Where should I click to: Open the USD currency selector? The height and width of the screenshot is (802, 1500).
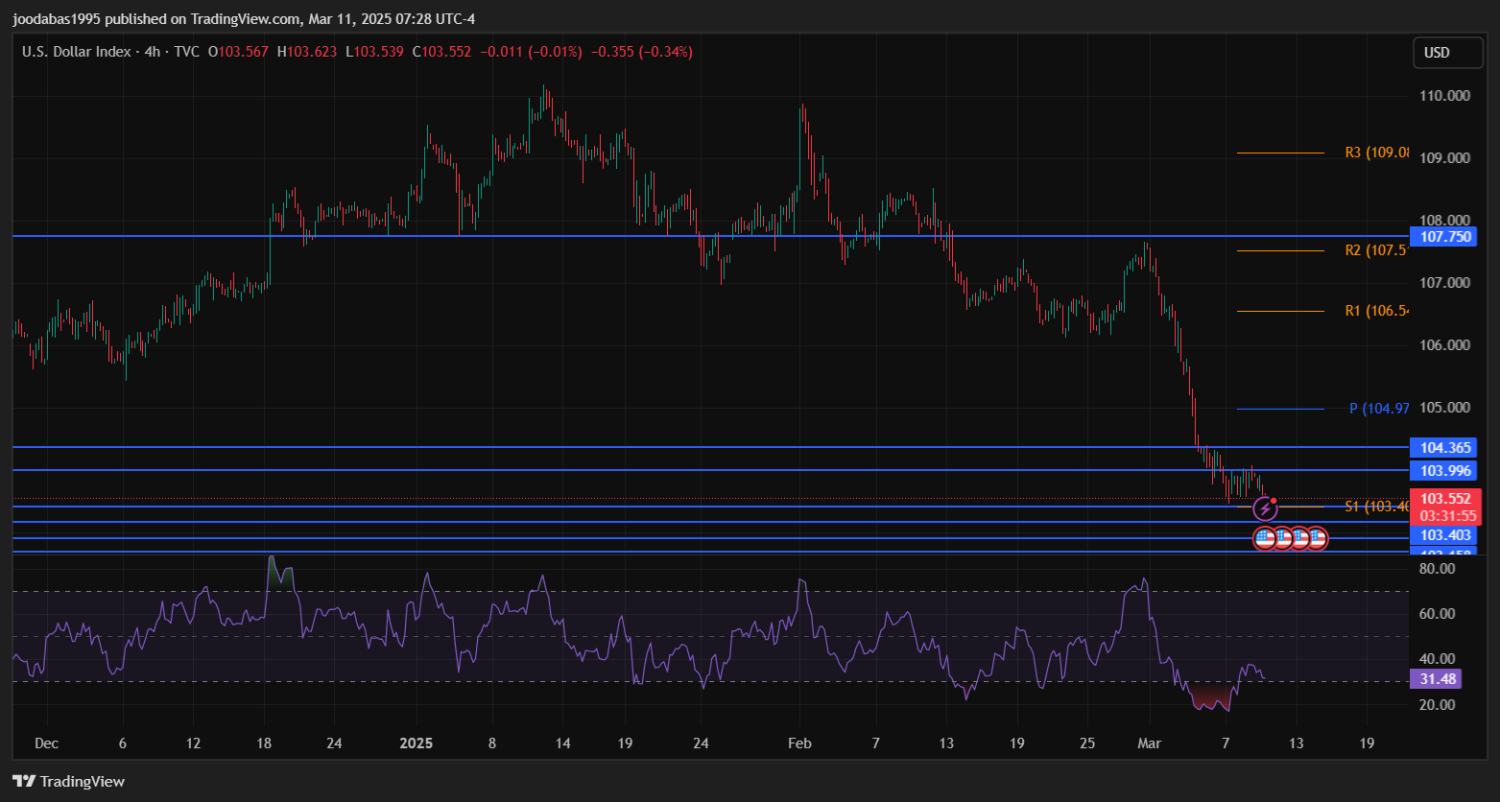(1437, 53)
